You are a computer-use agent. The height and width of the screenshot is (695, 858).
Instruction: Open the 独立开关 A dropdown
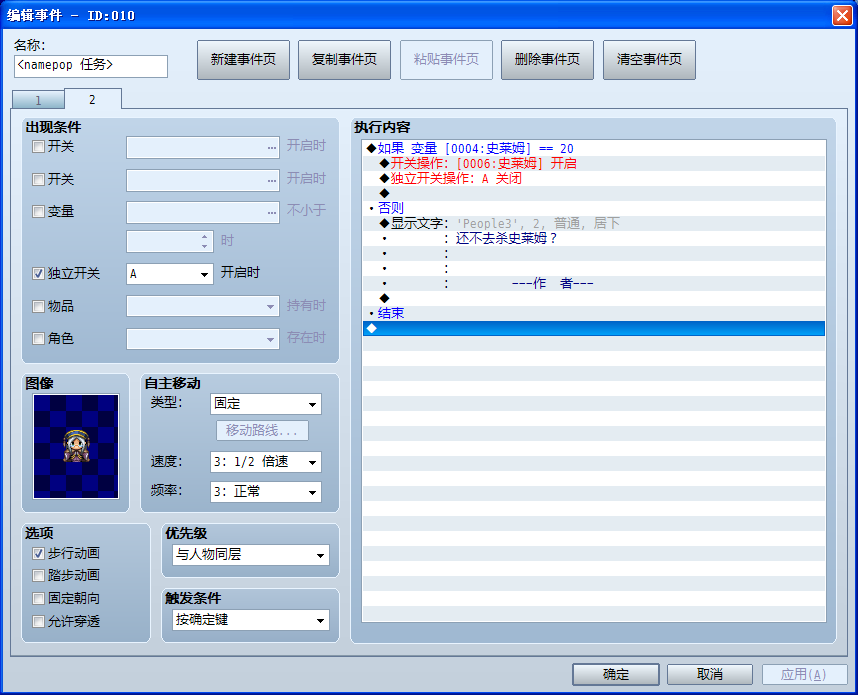170,274
